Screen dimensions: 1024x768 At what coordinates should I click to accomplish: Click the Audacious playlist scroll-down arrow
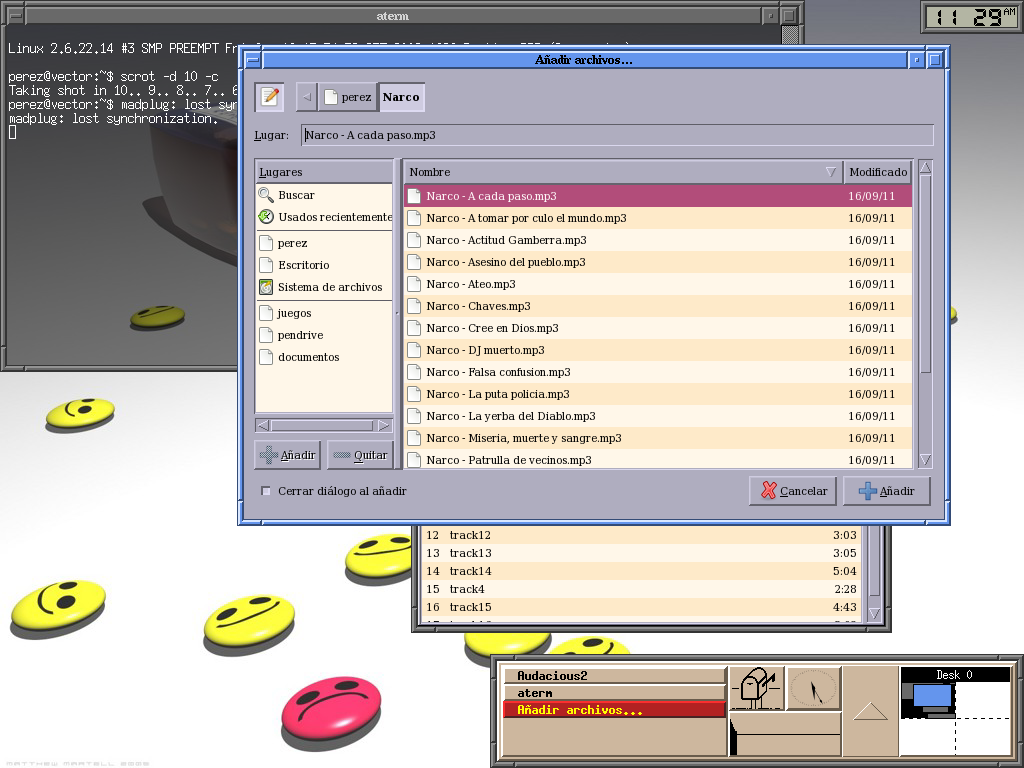point(874,614)
